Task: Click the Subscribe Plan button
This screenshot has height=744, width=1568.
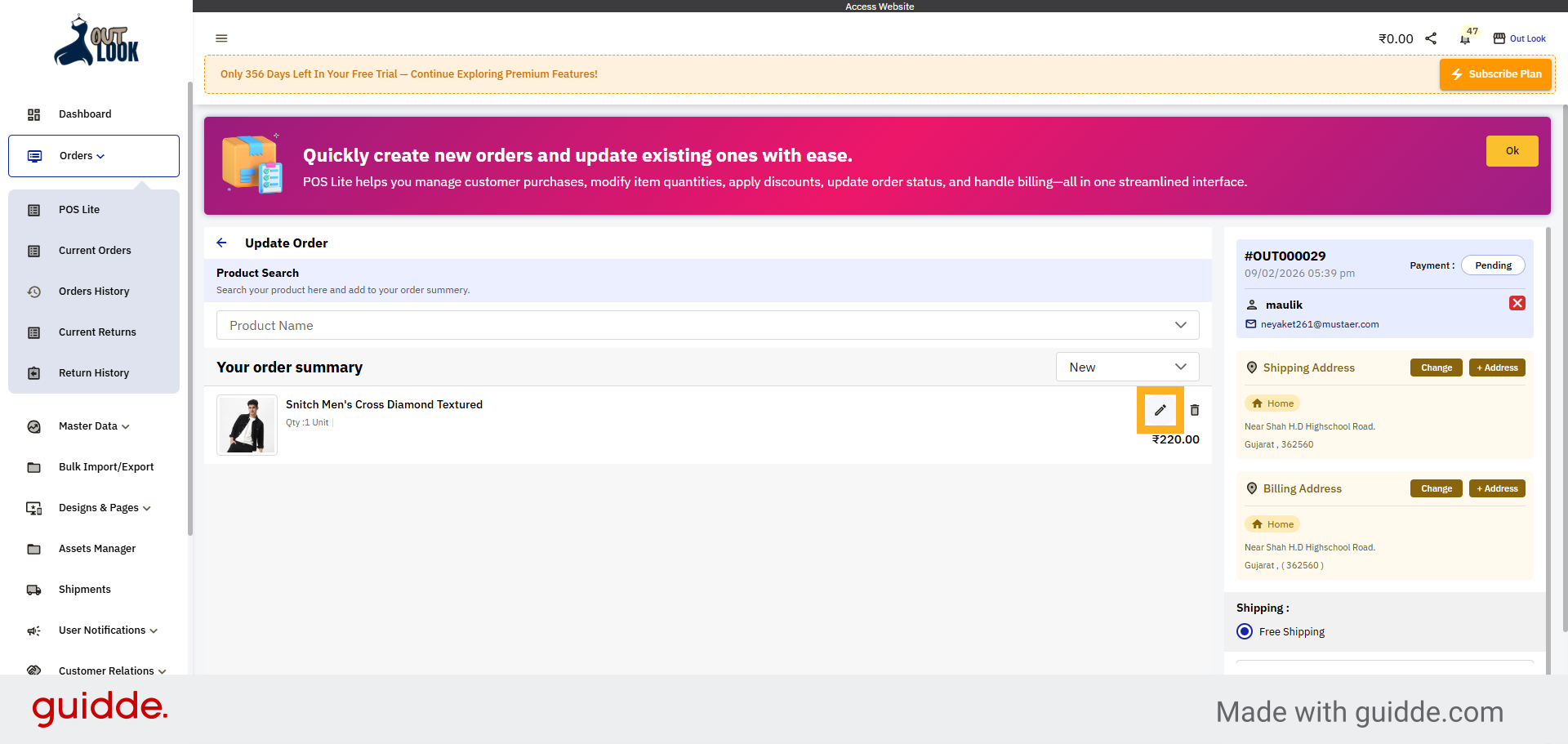Action: pos(1496,74)
